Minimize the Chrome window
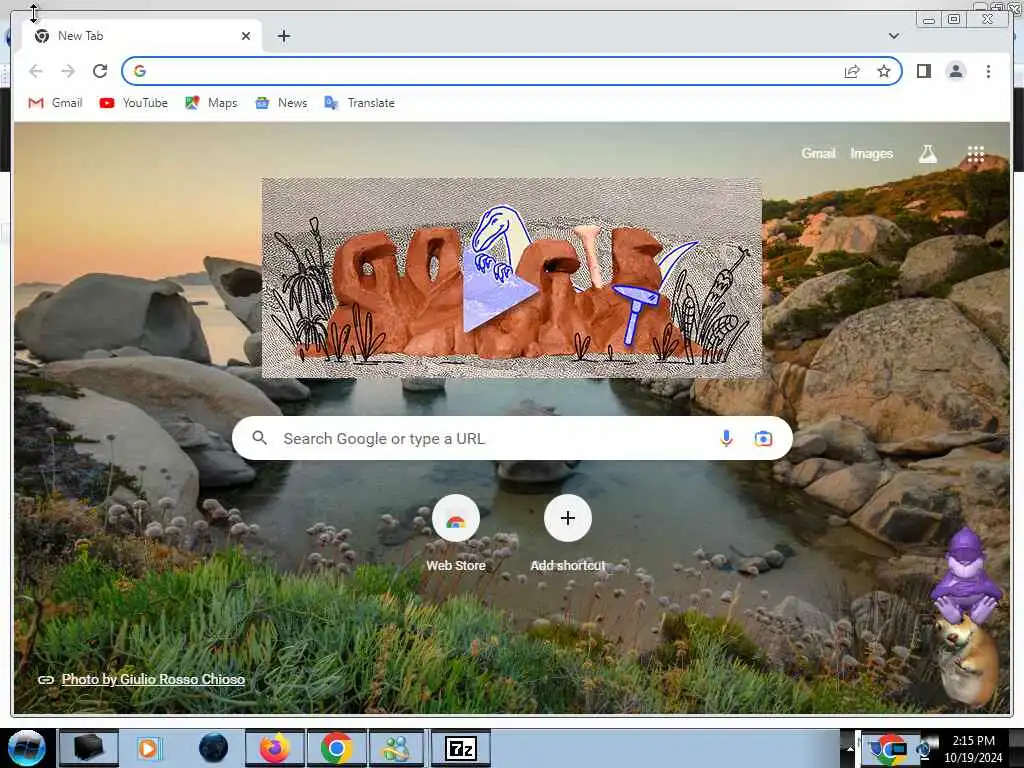The height and width of the screenshot is (768, 1024). point(928,20)
